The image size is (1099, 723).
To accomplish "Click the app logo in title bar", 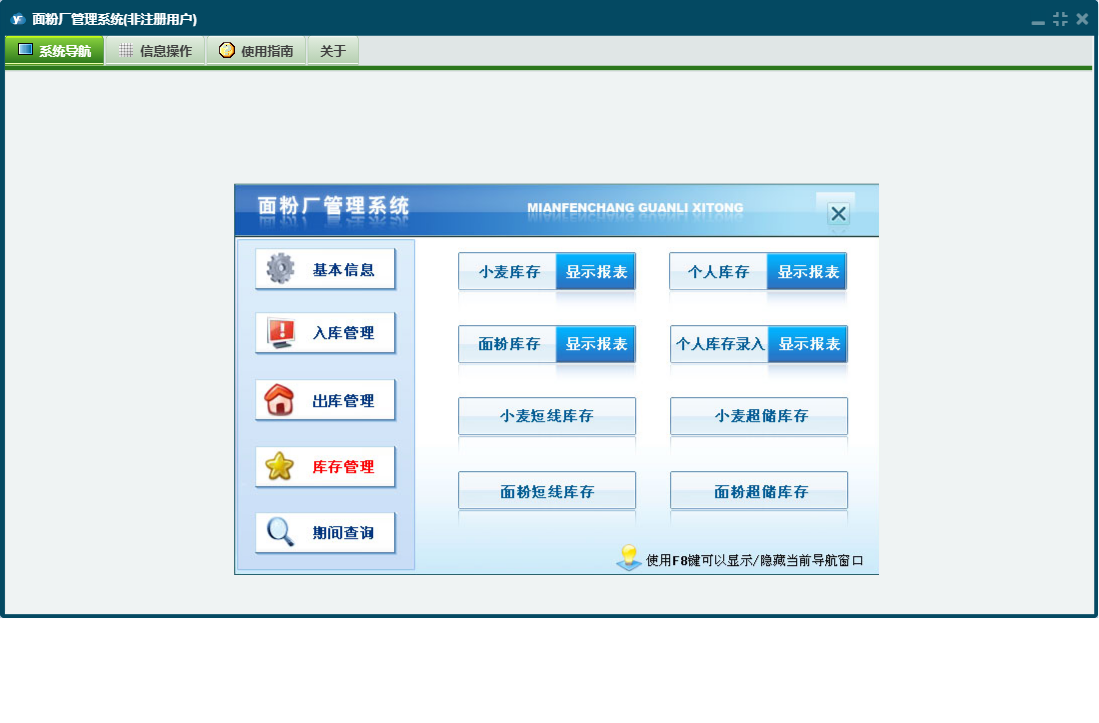I will (18, 19).
